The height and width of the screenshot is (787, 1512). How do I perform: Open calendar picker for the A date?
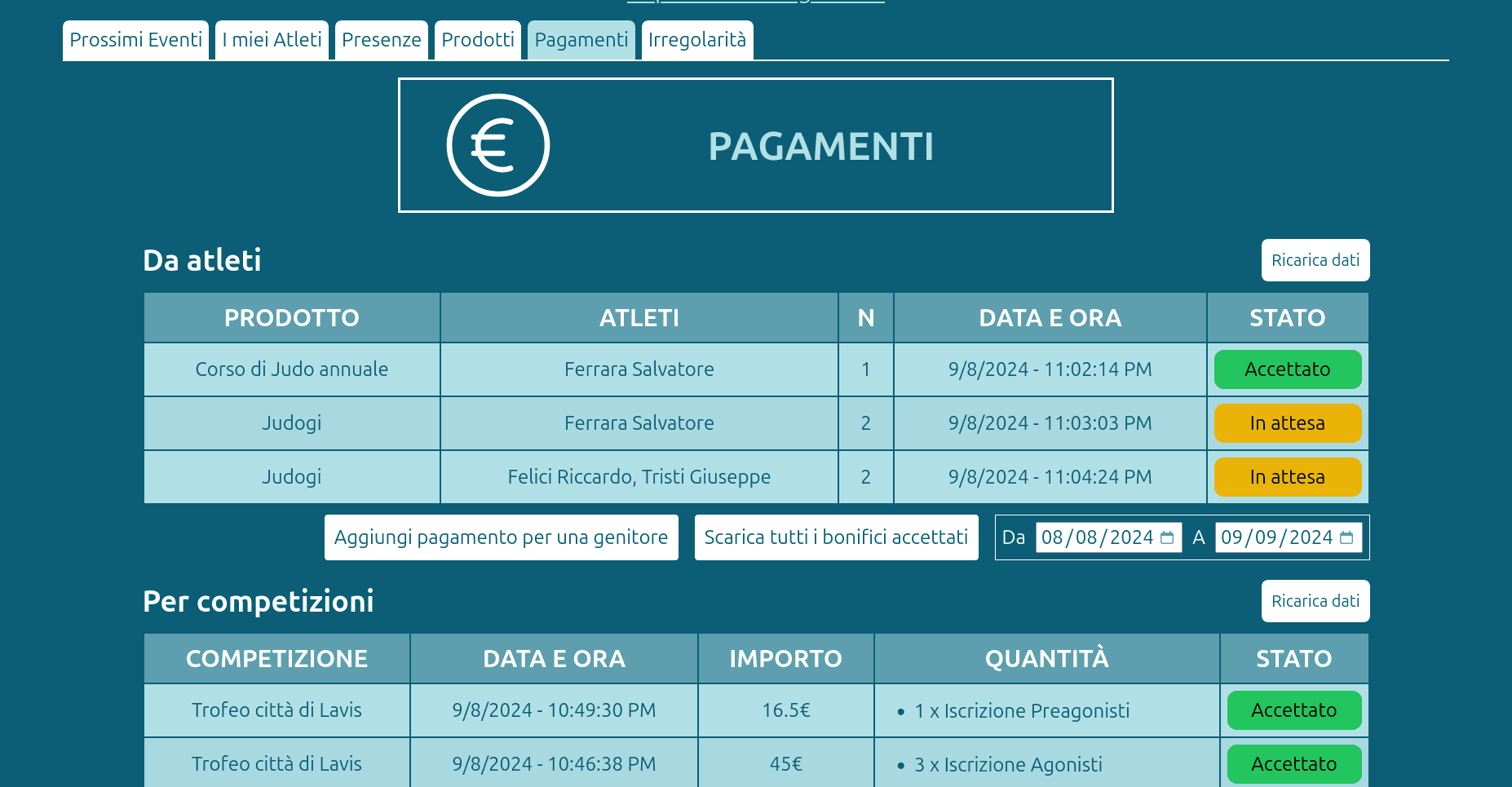pos(1346,537)
